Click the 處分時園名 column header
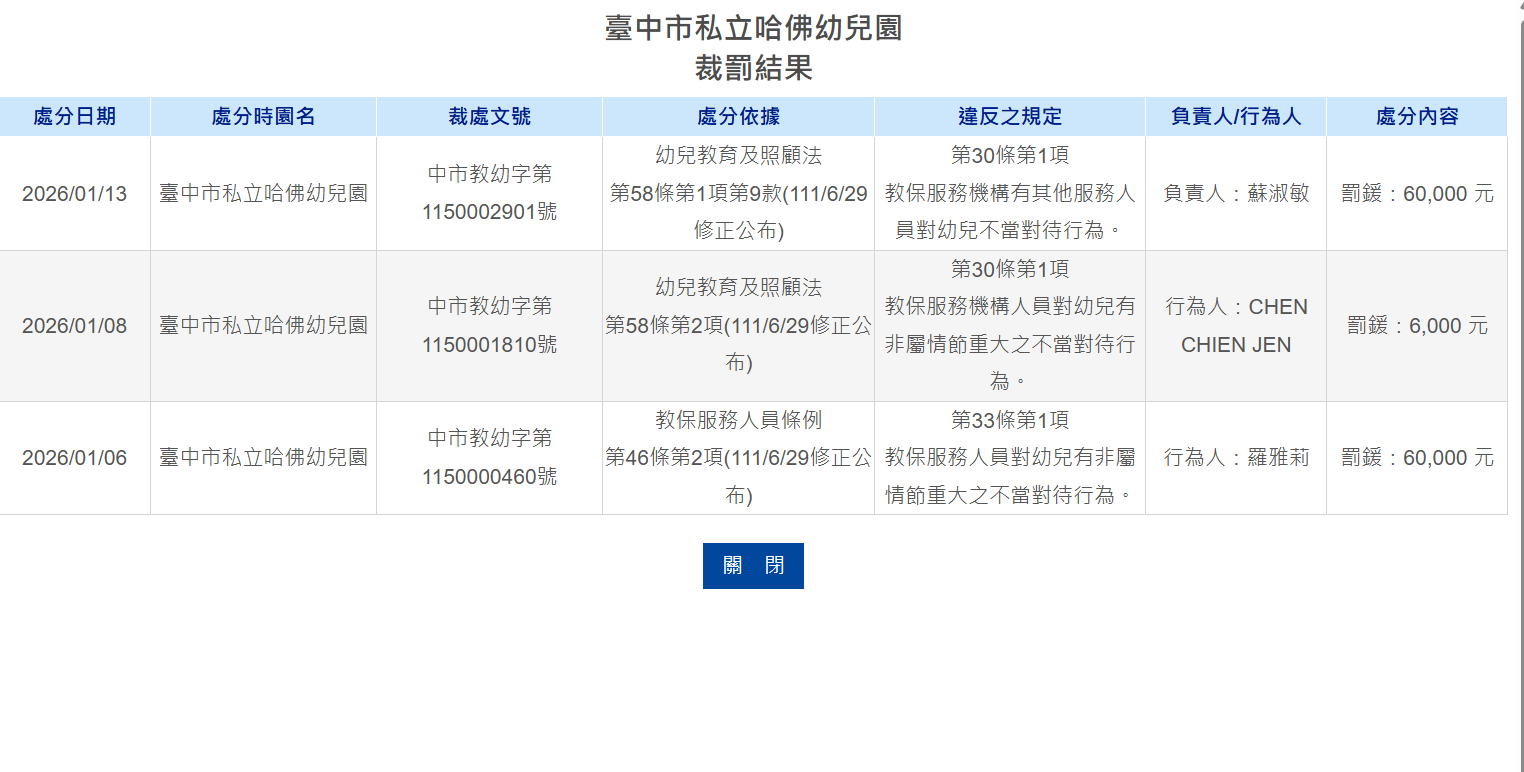Image resolution: width=1524 pixels, height=772 pixels. coord(263,117)
